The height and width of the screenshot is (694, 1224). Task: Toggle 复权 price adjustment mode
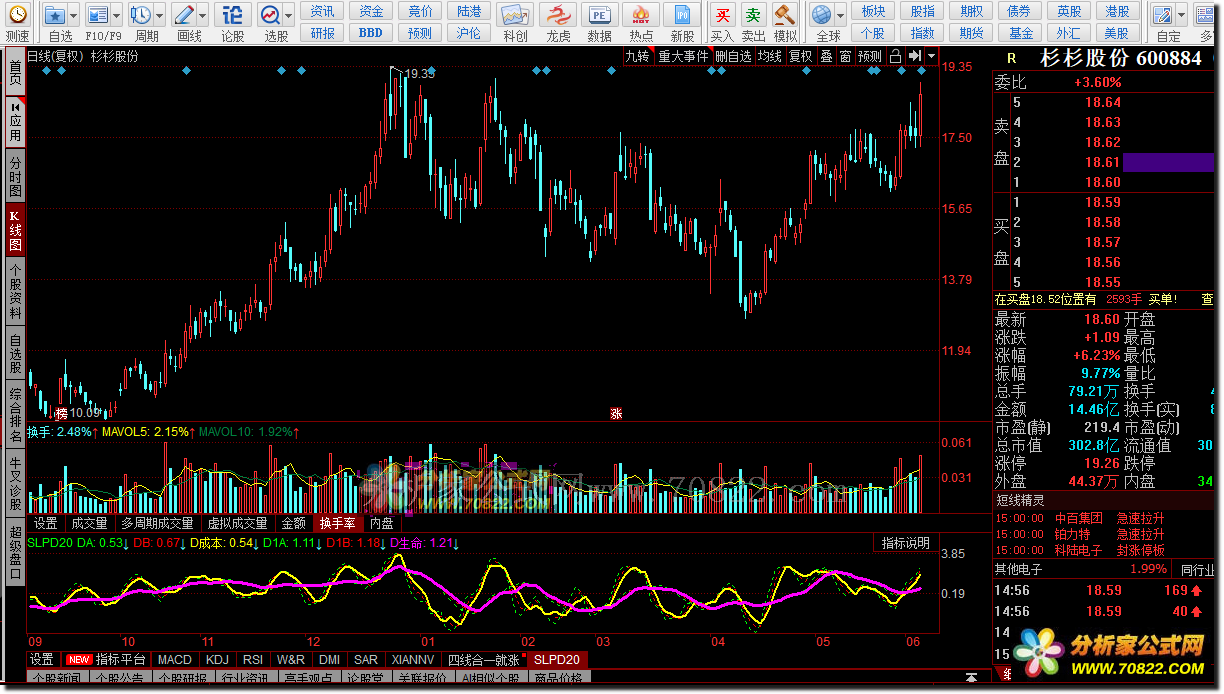coord(801,56)
